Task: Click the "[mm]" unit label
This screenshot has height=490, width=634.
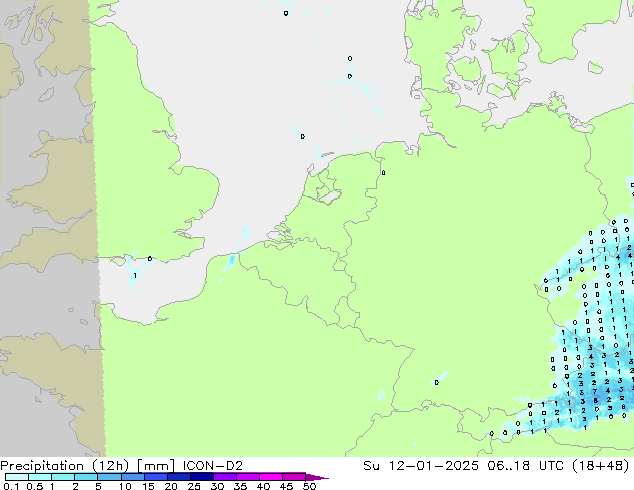Action: 156,466
